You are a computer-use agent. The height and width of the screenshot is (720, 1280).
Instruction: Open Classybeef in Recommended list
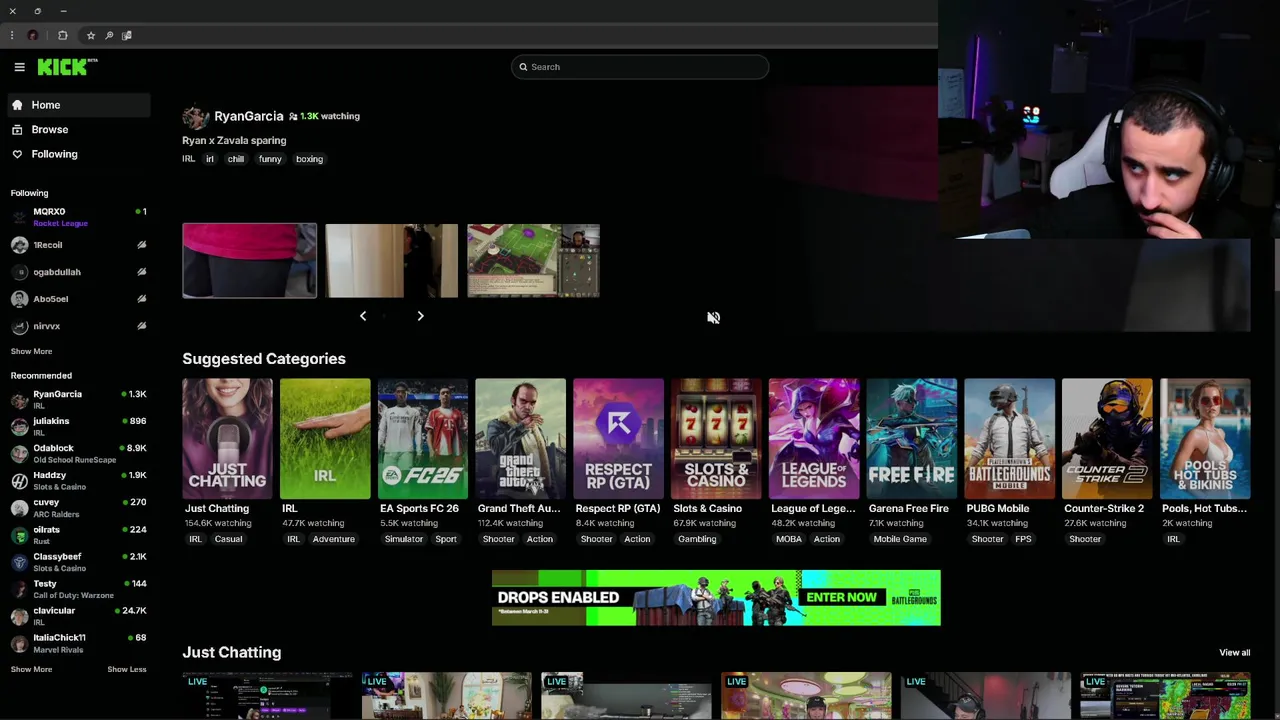(79, 561)
